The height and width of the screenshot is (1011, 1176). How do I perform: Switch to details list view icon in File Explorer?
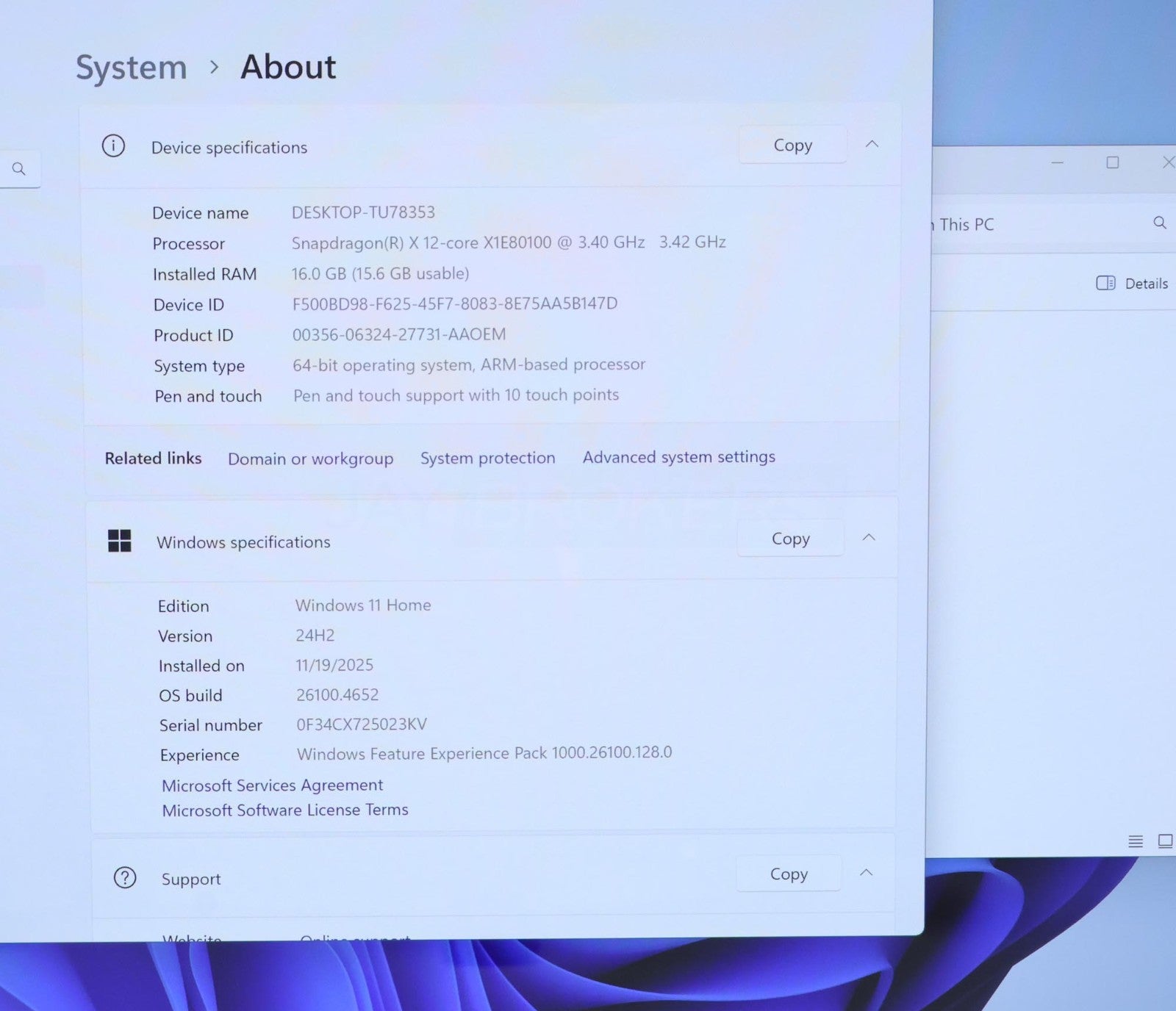(1136, 841)
